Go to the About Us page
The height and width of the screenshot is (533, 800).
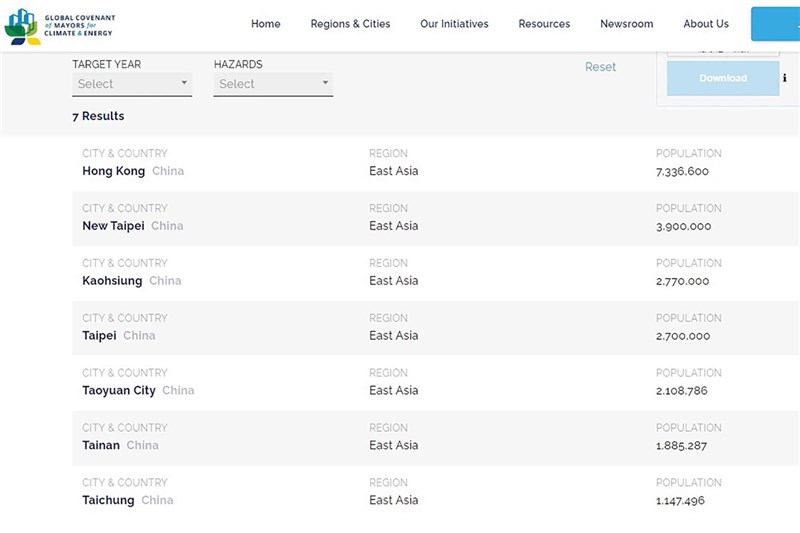[x=706, y=24]
